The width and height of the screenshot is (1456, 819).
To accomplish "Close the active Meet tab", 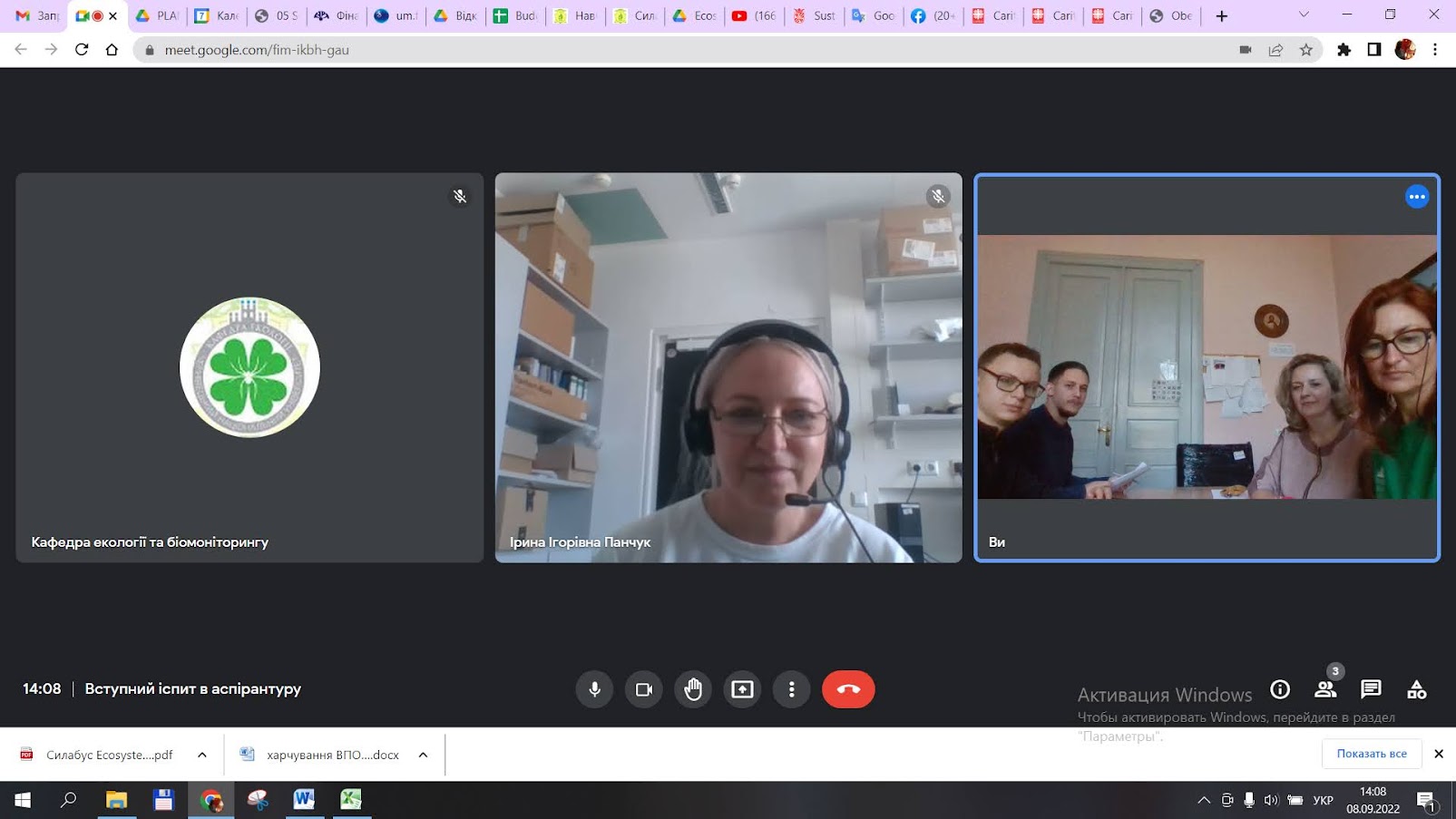I will pos(112,15).
